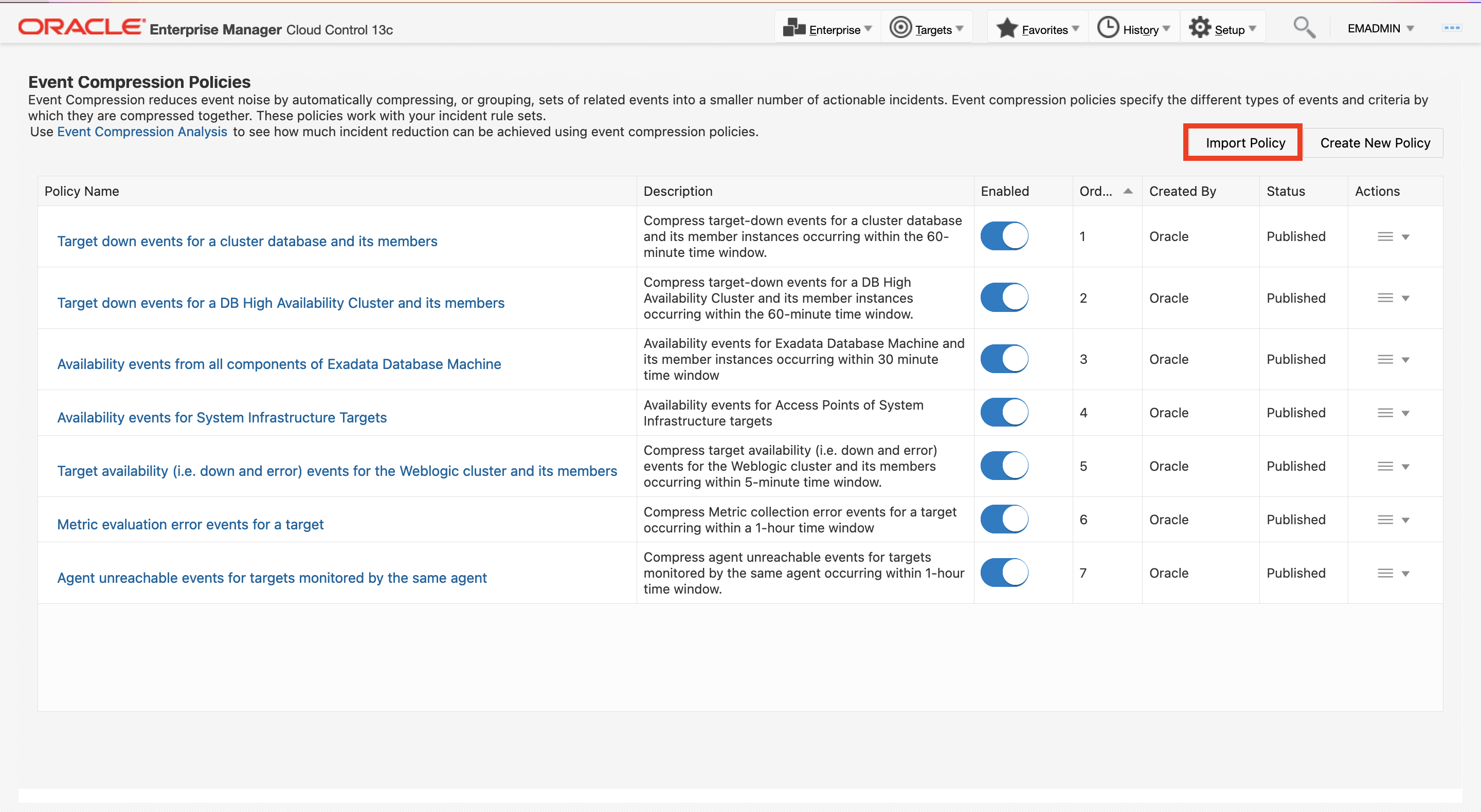
Task: Click the Create New Policy button
Action: click(1374, 142)
